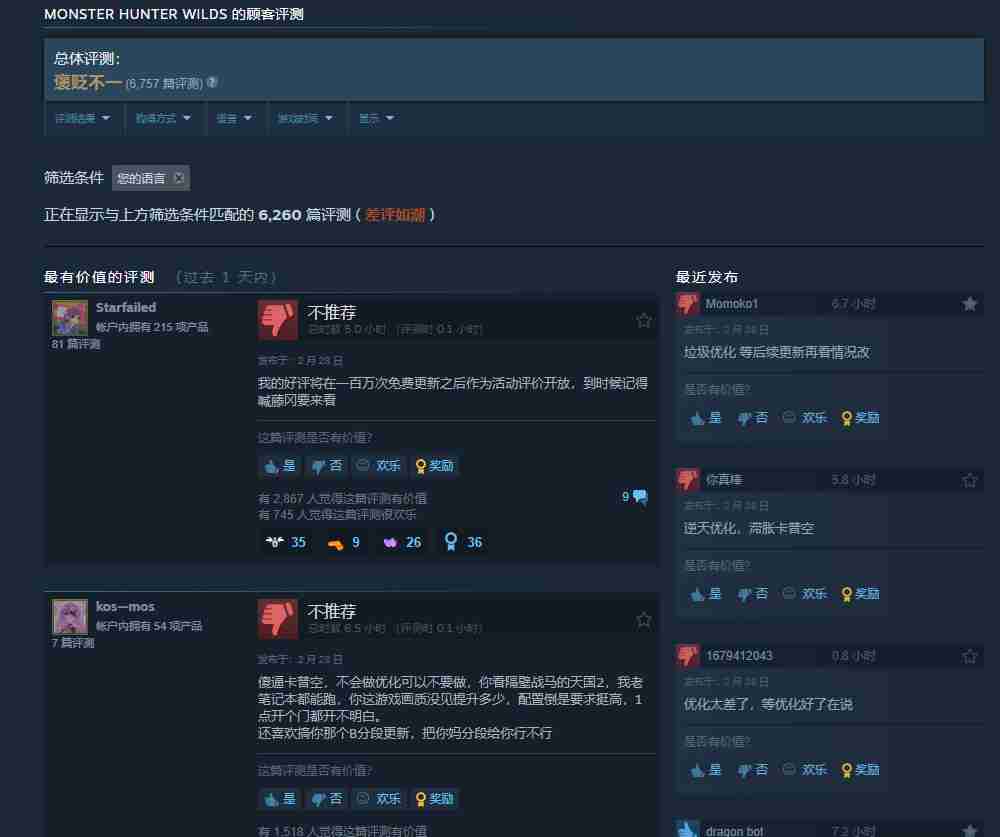The width and height of the screenshot is (1000, 837).
Task: Click the orange award icon showing 9
Action: coord(336,541)
